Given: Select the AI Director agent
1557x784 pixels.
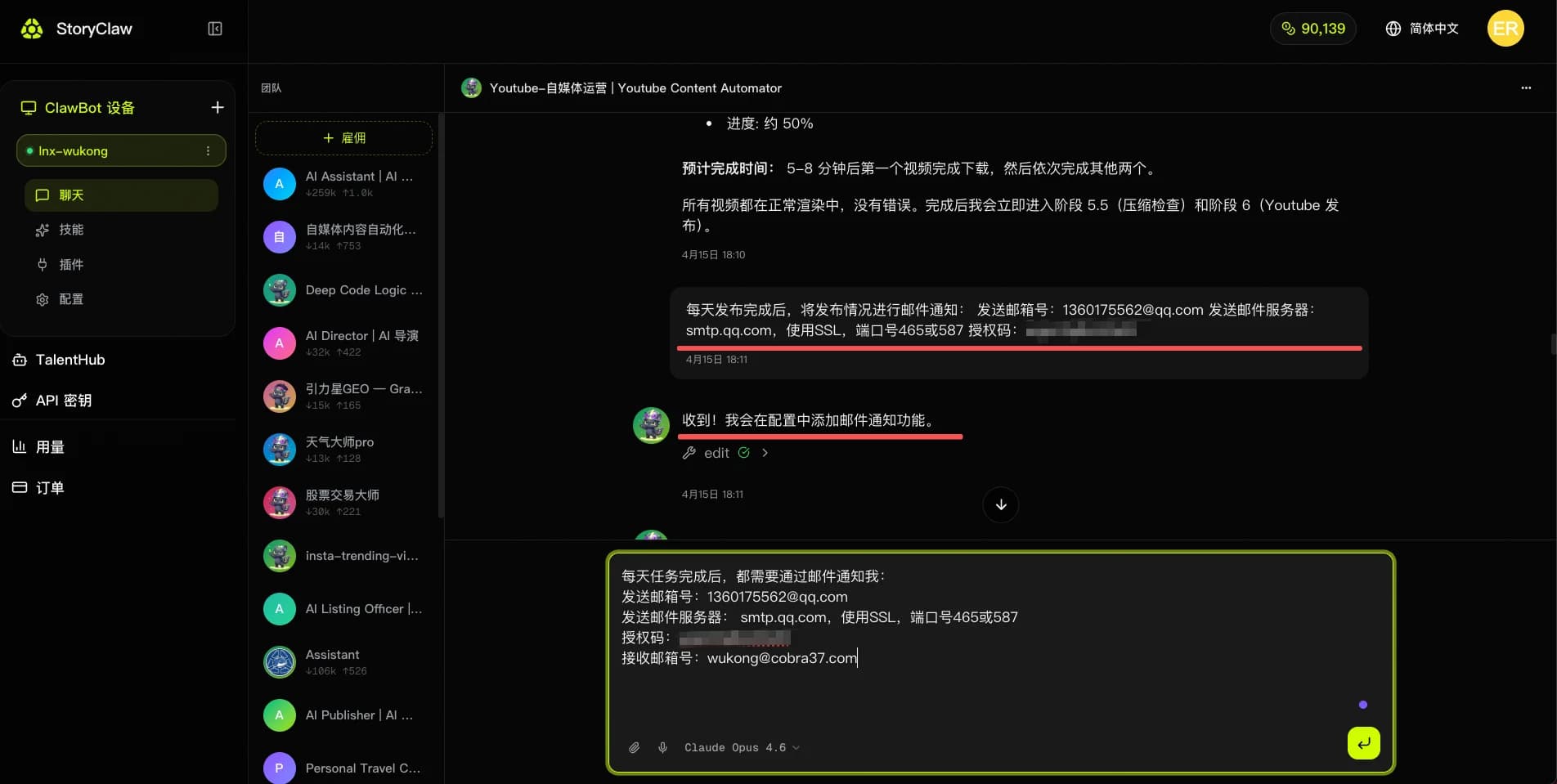Looking at the screenshot, I should tap(343, 343).
